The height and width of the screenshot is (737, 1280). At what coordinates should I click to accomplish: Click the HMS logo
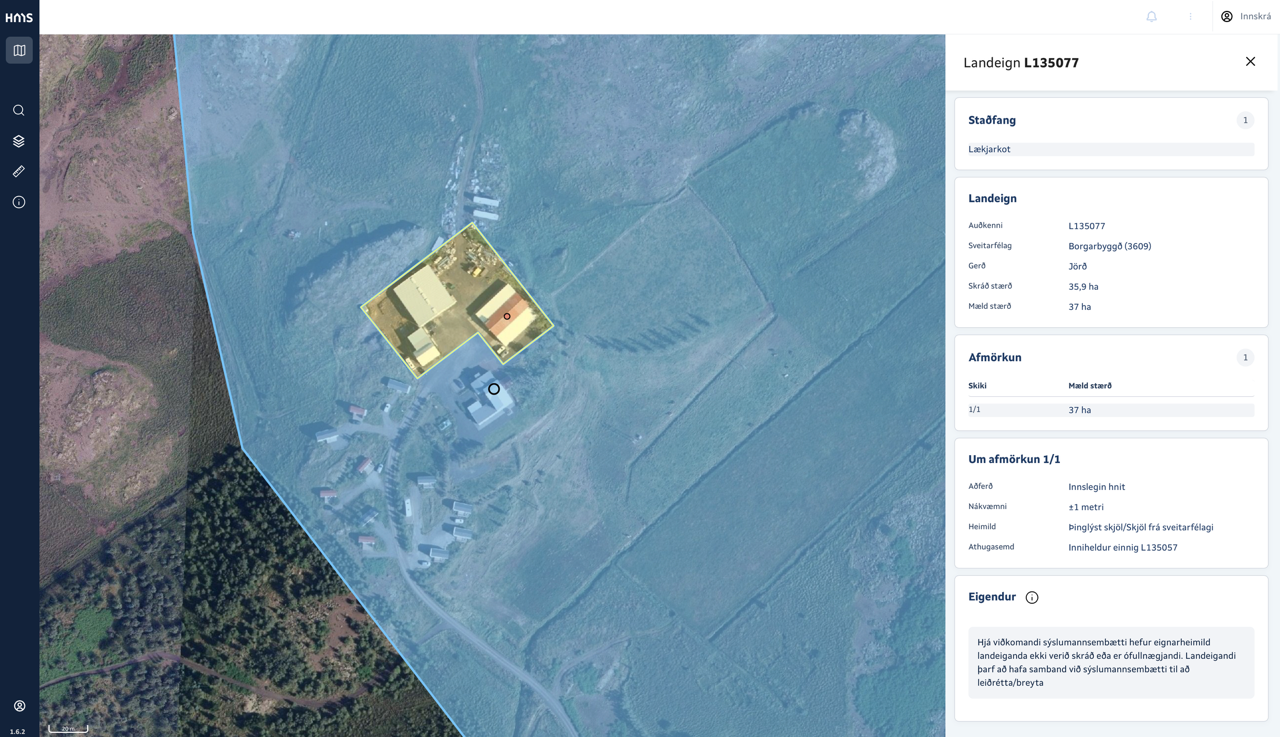19,17
